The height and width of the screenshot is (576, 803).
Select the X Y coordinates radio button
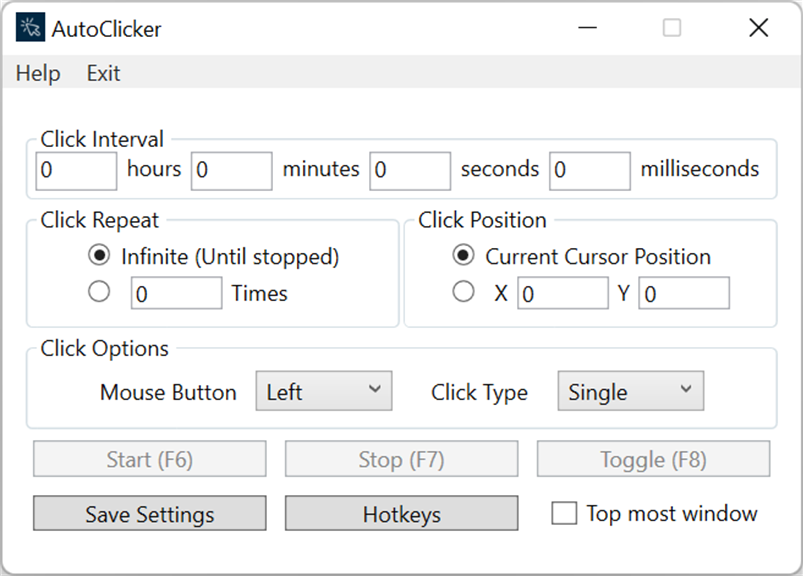coord(463,293)
